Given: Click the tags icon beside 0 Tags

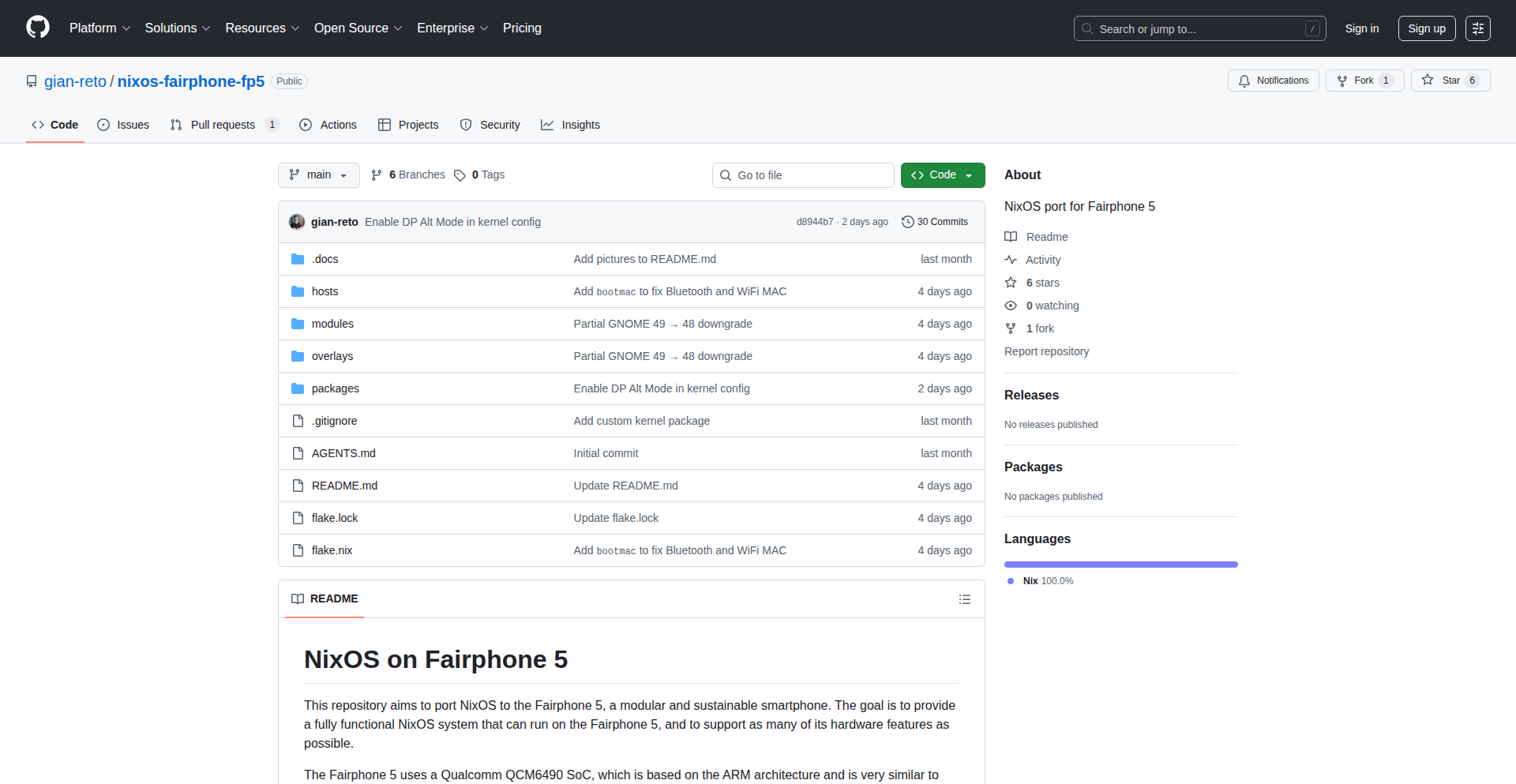Looking at the screenshot, I should point(460,175).
